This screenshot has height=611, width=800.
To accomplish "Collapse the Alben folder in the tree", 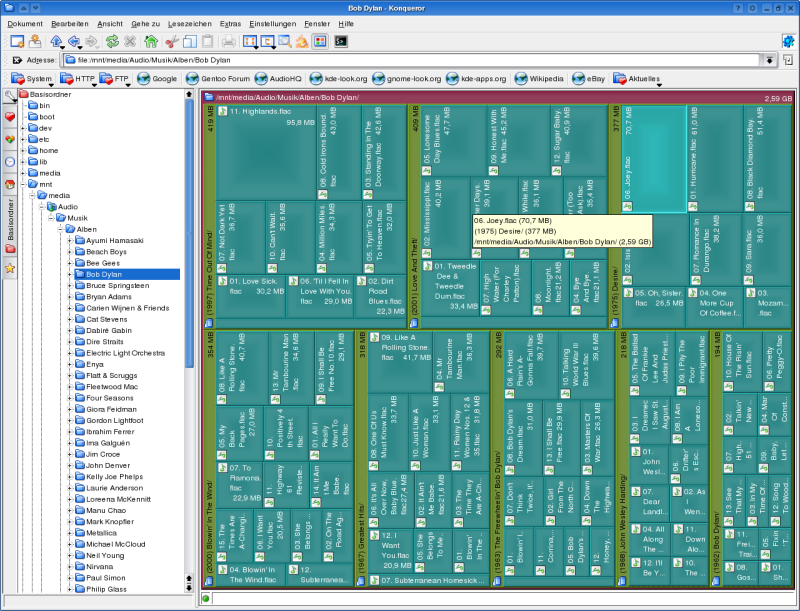I will [61, 230].
